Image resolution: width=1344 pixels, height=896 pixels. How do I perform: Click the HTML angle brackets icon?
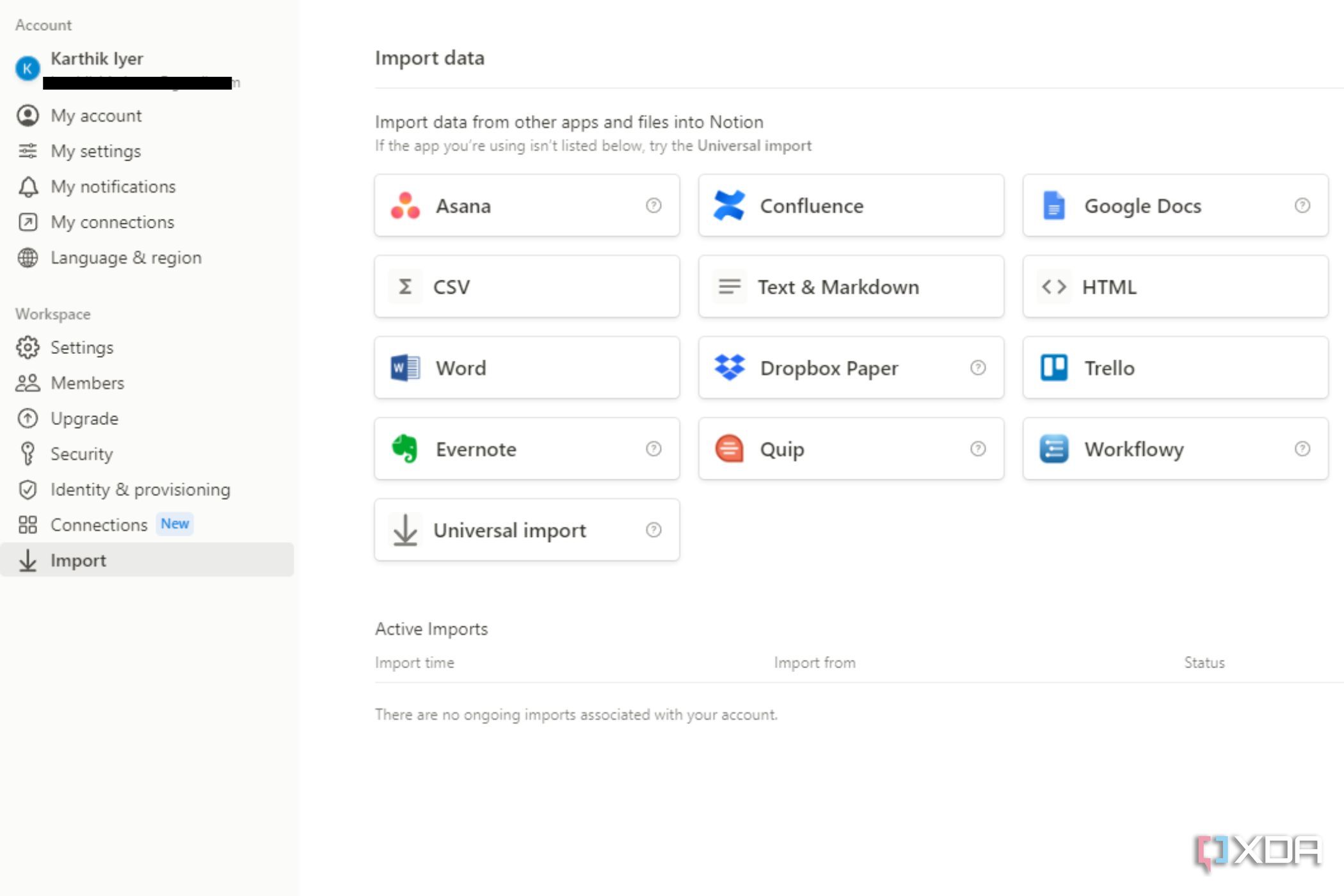pos(1053,286)
